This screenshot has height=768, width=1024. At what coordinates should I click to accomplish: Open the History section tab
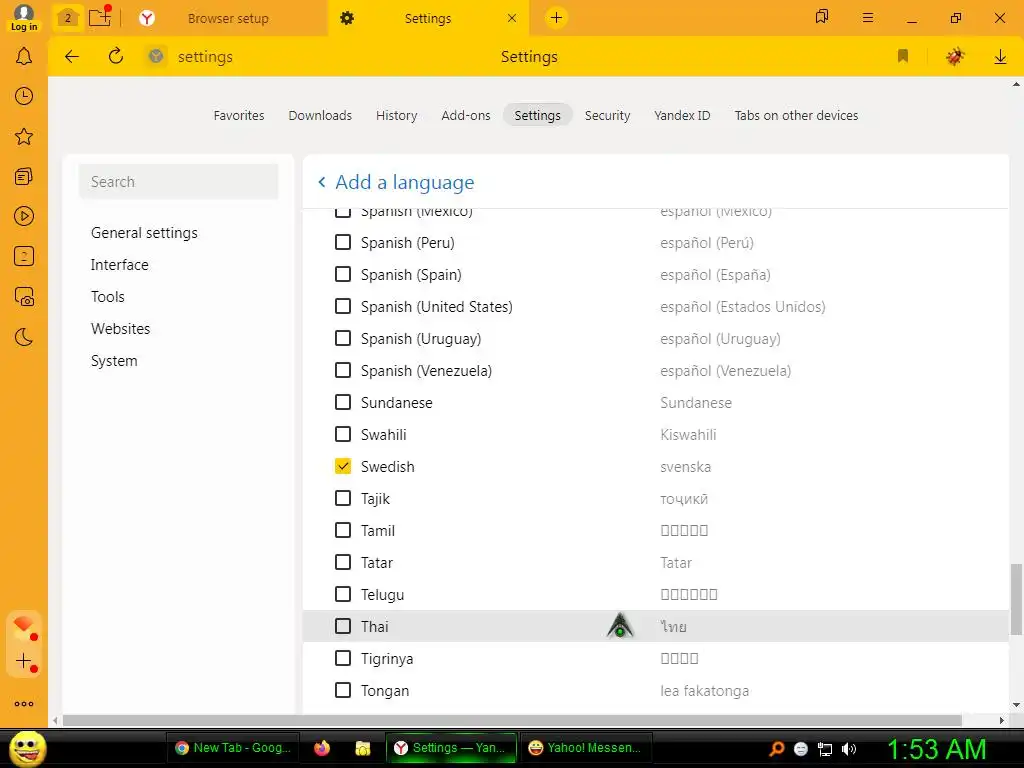[x=396, y=116]
